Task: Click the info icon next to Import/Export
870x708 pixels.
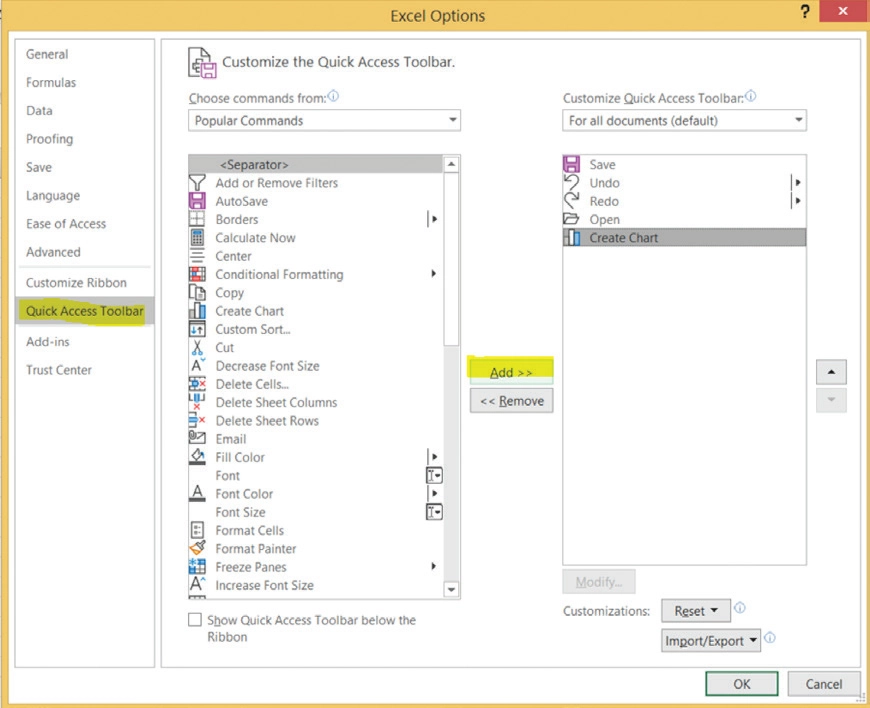Action: point(770,638)
